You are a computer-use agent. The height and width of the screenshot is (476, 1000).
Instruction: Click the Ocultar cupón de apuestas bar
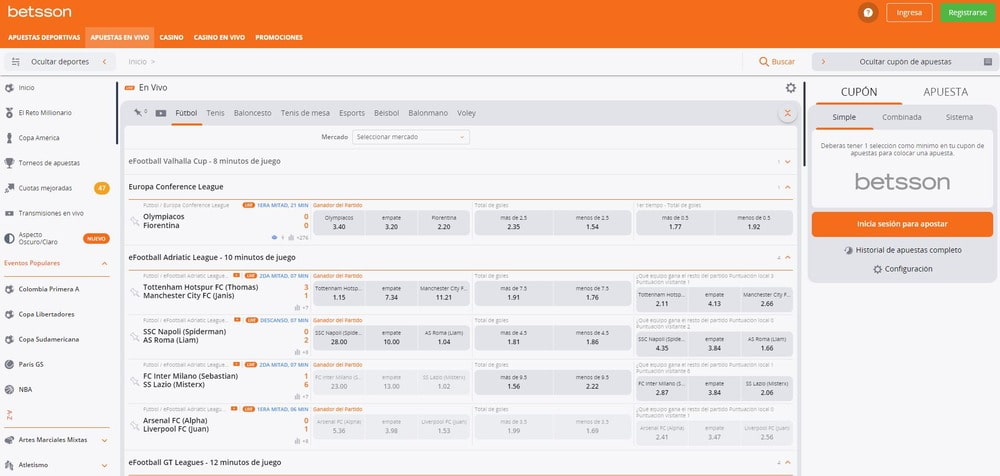click(x=905, y=62)
